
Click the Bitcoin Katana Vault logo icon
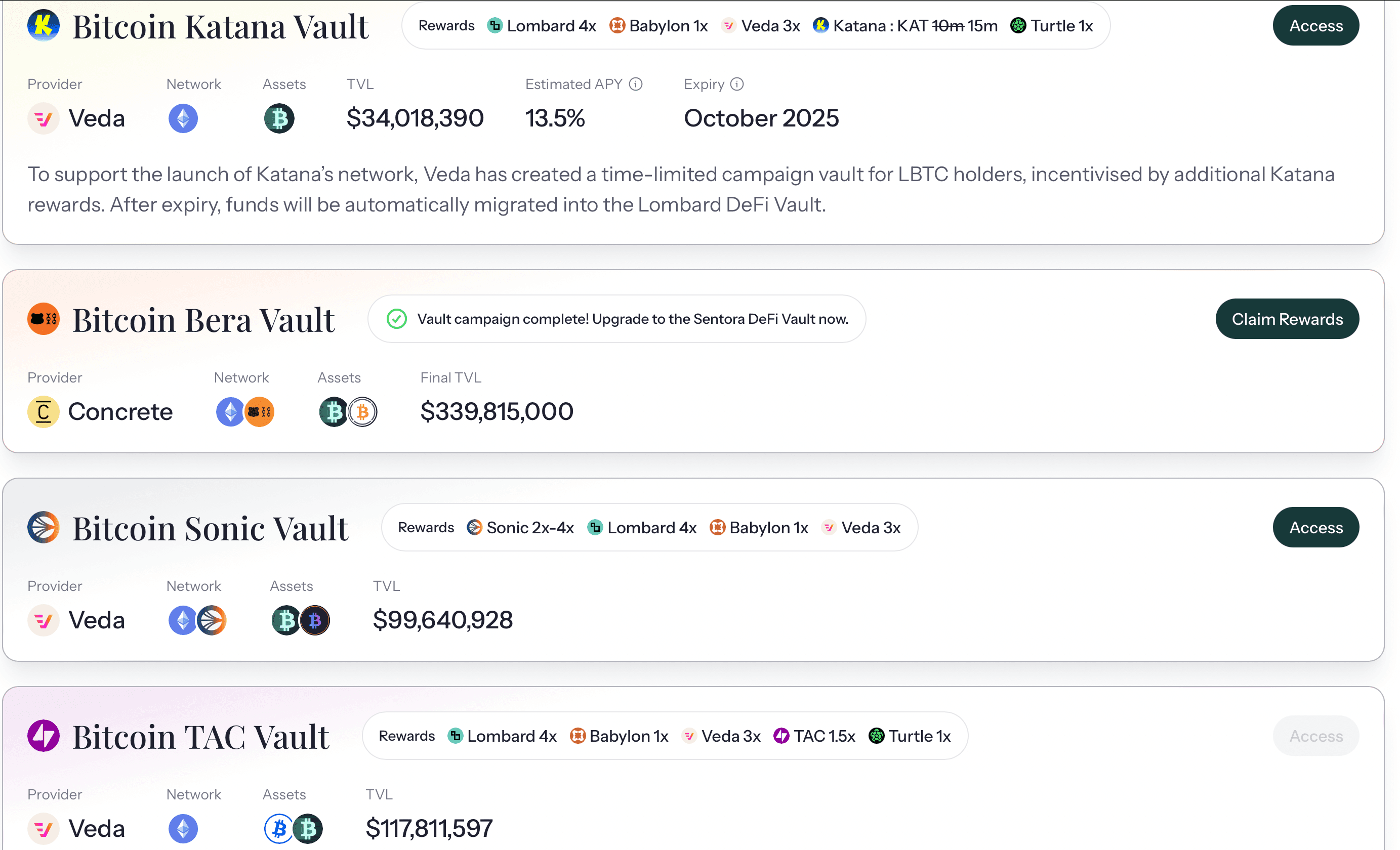click(x=44, y=26)
